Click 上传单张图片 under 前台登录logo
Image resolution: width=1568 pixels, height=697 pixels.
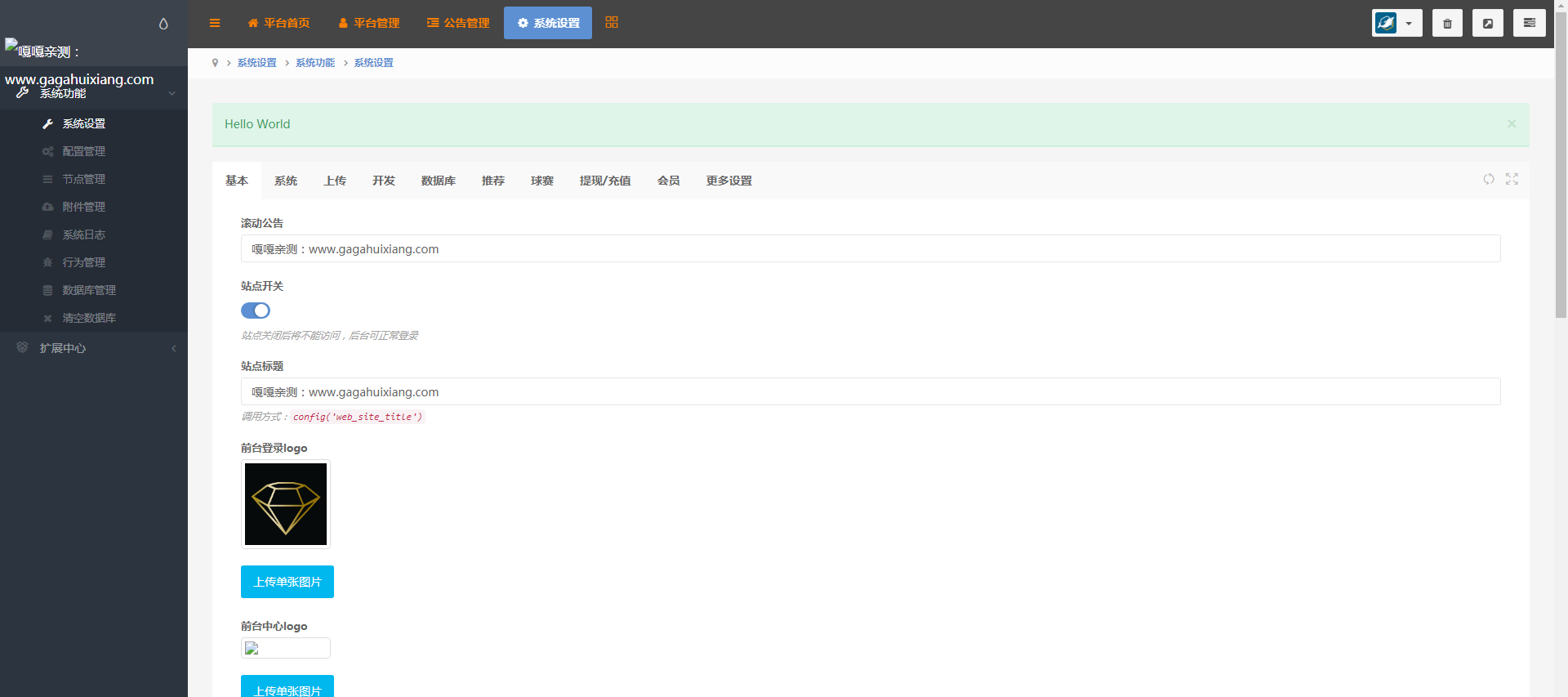pyautogui.click(x=287, y=582)
